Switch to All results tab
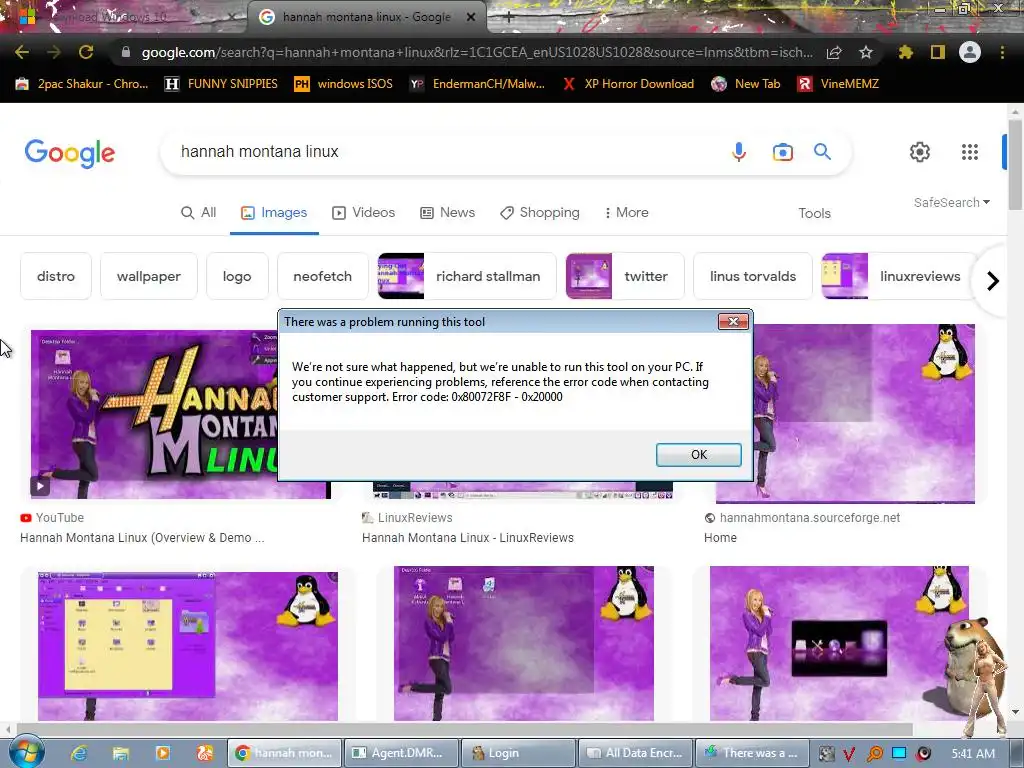The width and height of the screenshot is (1024, 768). [199, 213]
